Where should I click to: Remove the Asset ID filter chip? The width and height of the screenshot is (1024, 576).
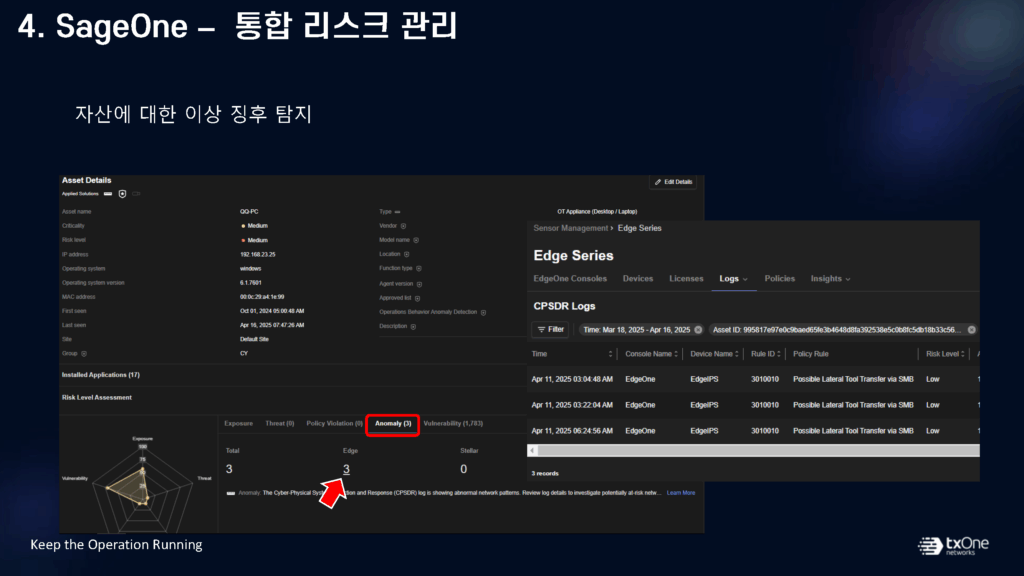click(x=971, y=329)
